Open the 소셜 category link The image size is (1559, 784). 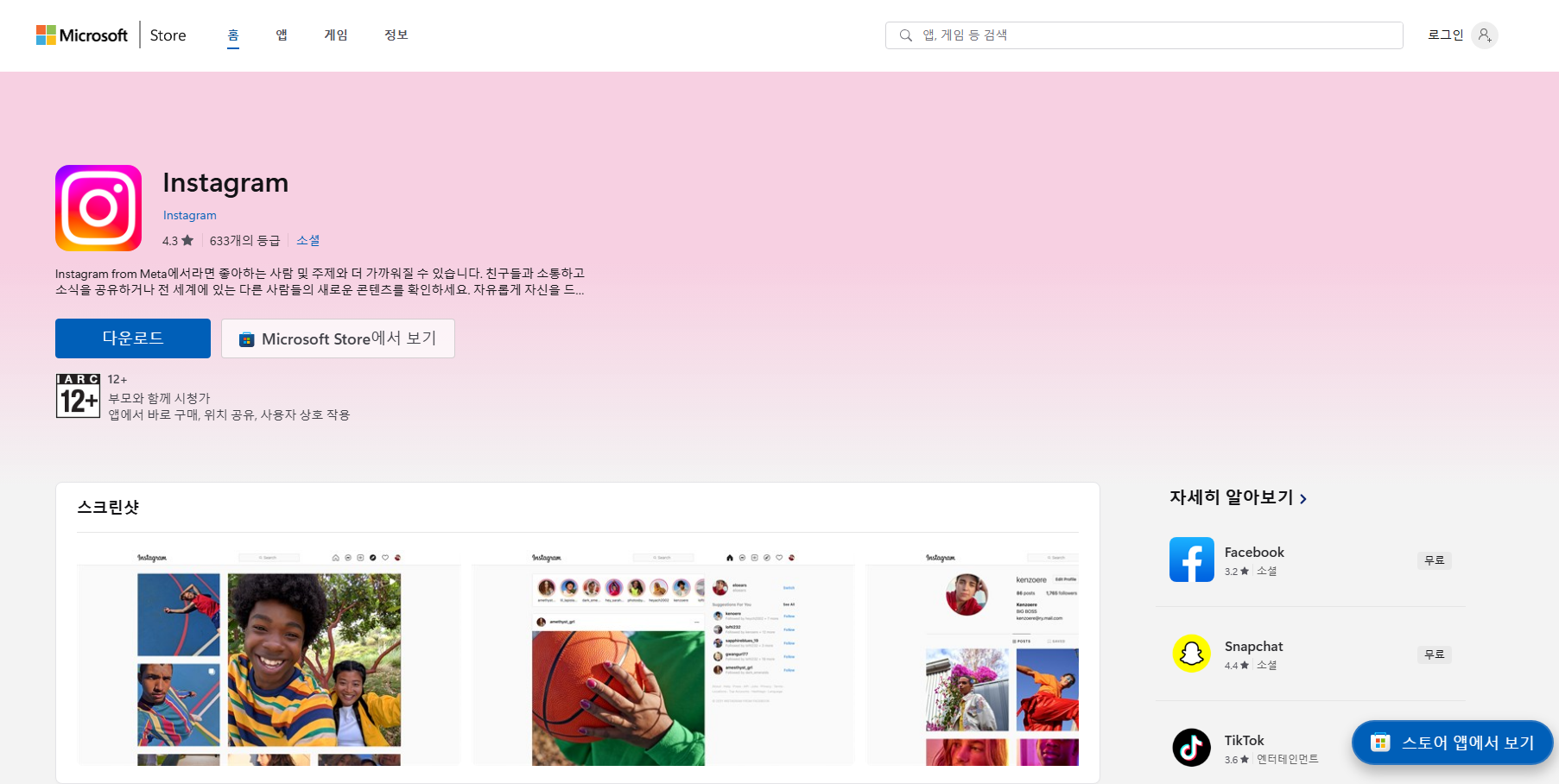pos(308,240)
